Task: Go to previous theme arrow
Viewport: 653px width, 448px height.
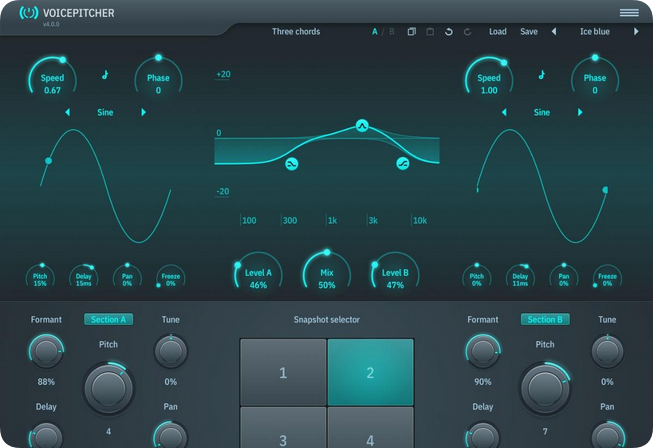Action: [x=554, y=32]
